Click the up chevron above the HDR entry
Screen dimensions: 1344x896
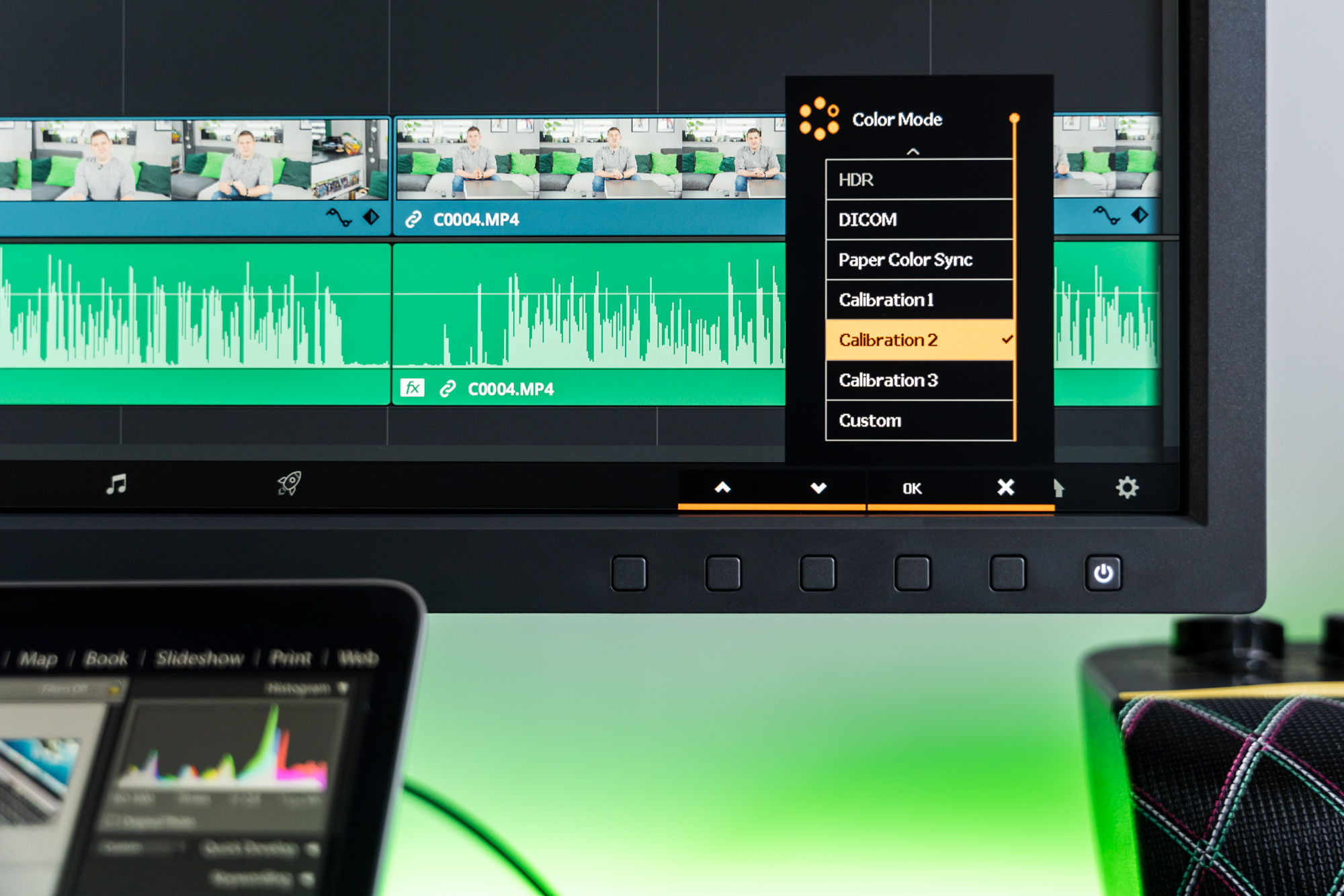coord(913,151)
